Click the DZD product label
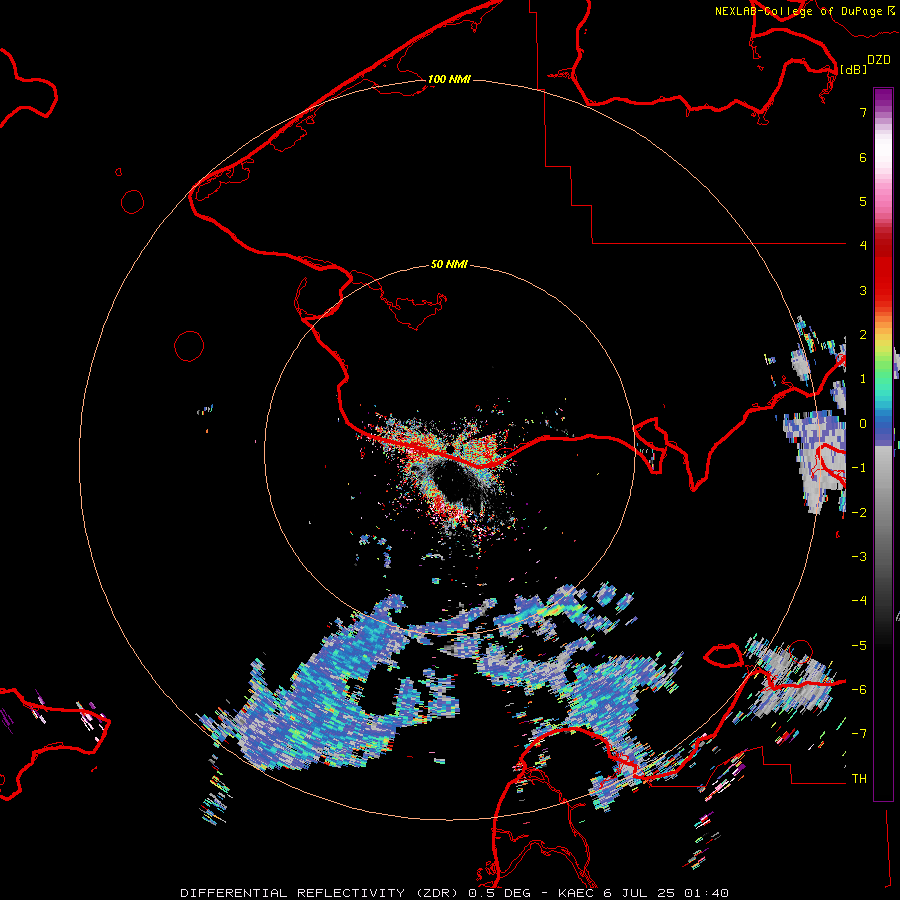The height and width of the screenshot is (900, 900). coord(879,60)
